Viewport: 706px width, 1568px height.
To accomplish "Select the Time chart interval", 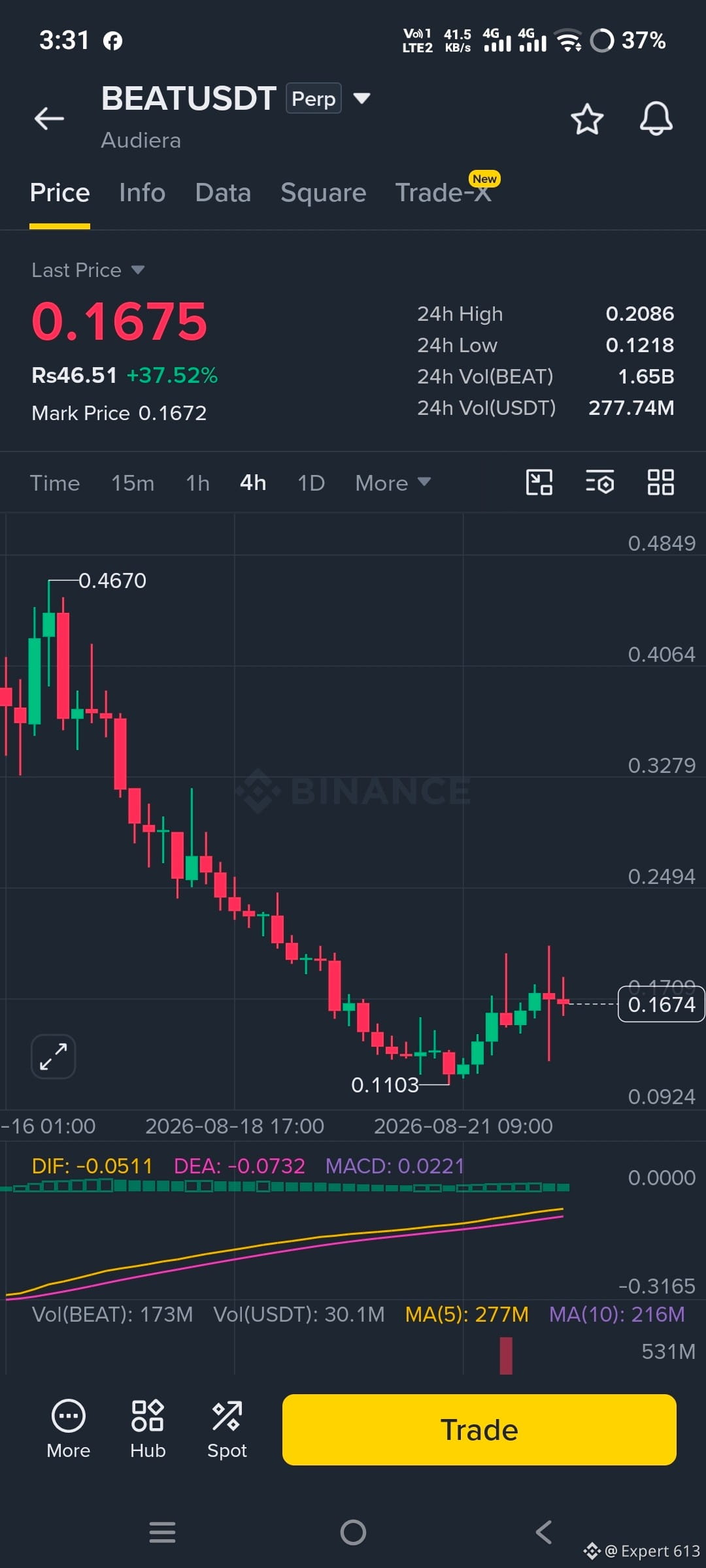I will [55, 483].
